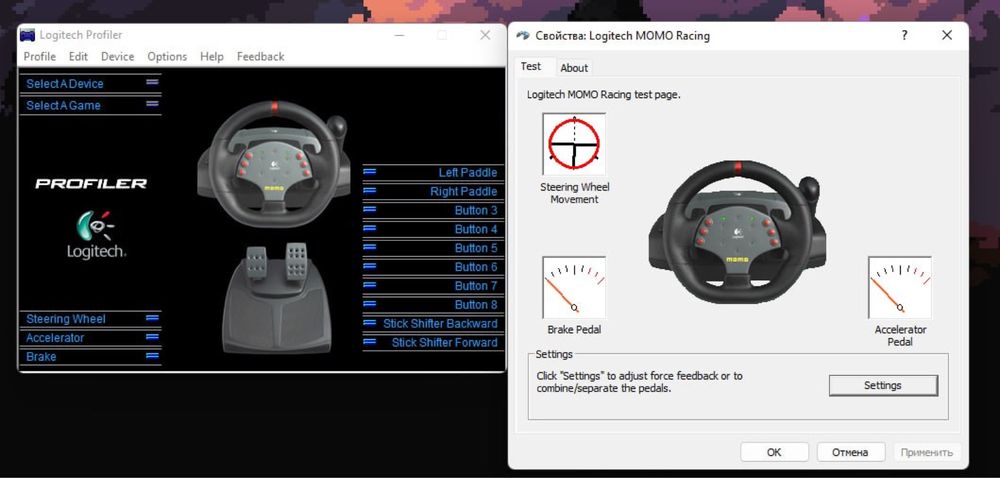
Task: Click the Button 7 assignment label
Action: pos(476,286)
